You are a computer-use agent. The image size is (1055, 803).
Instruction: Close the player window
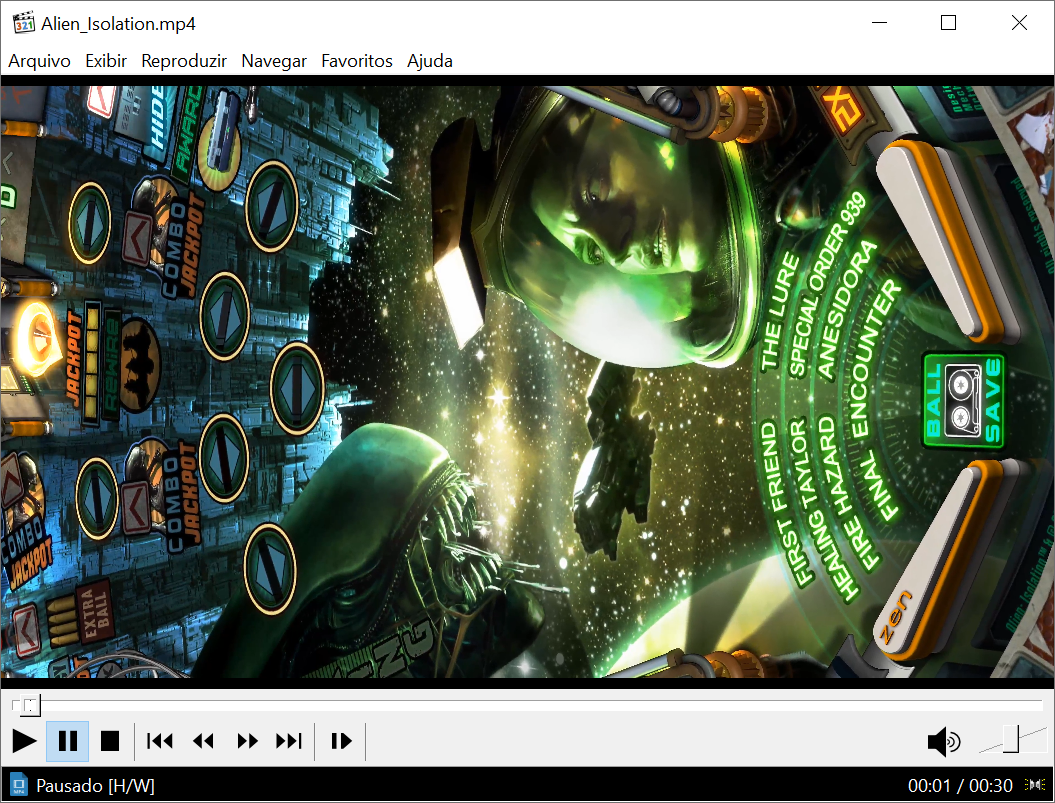(x=1019, y=23)
